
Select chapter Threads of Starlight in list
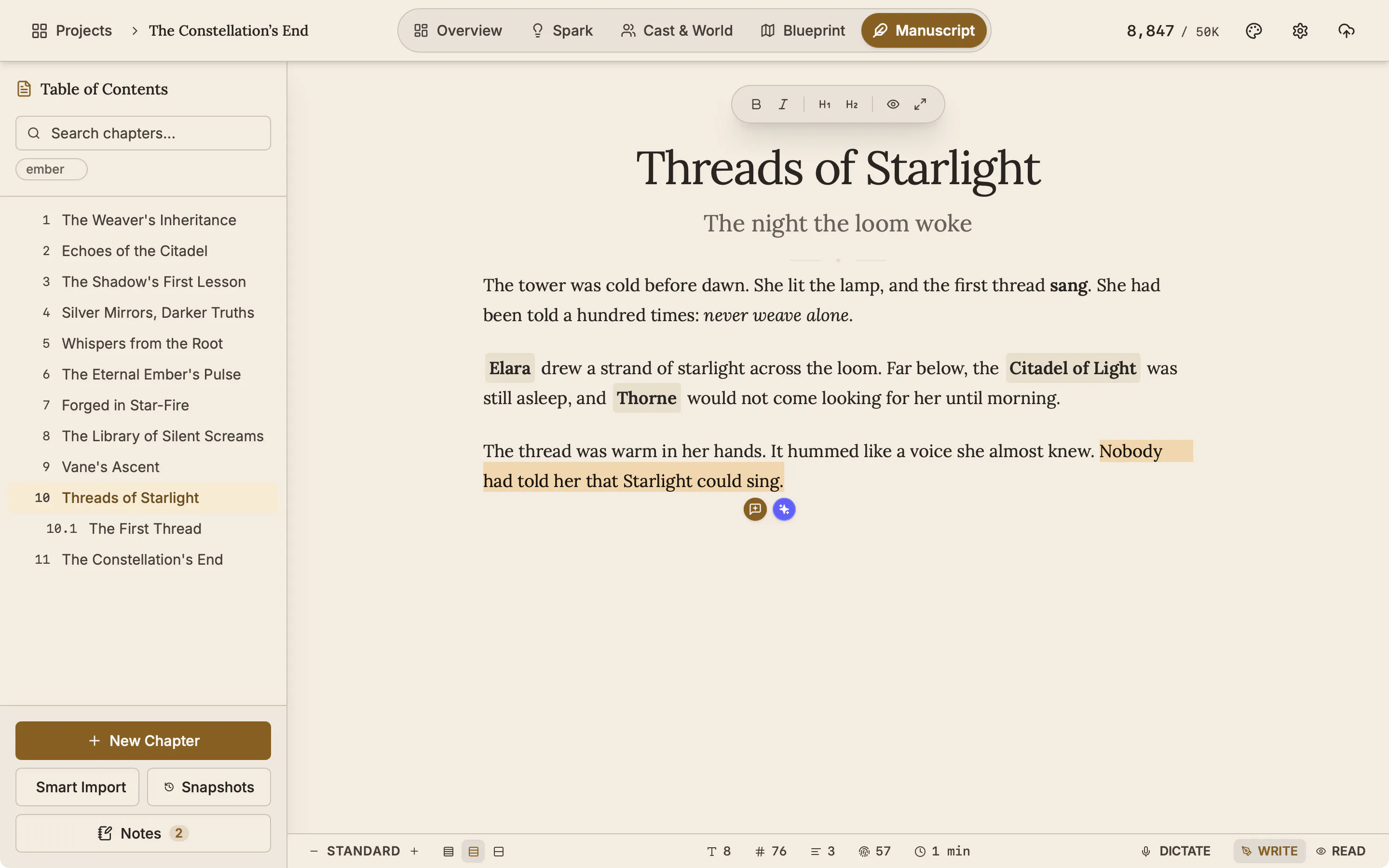143,498
